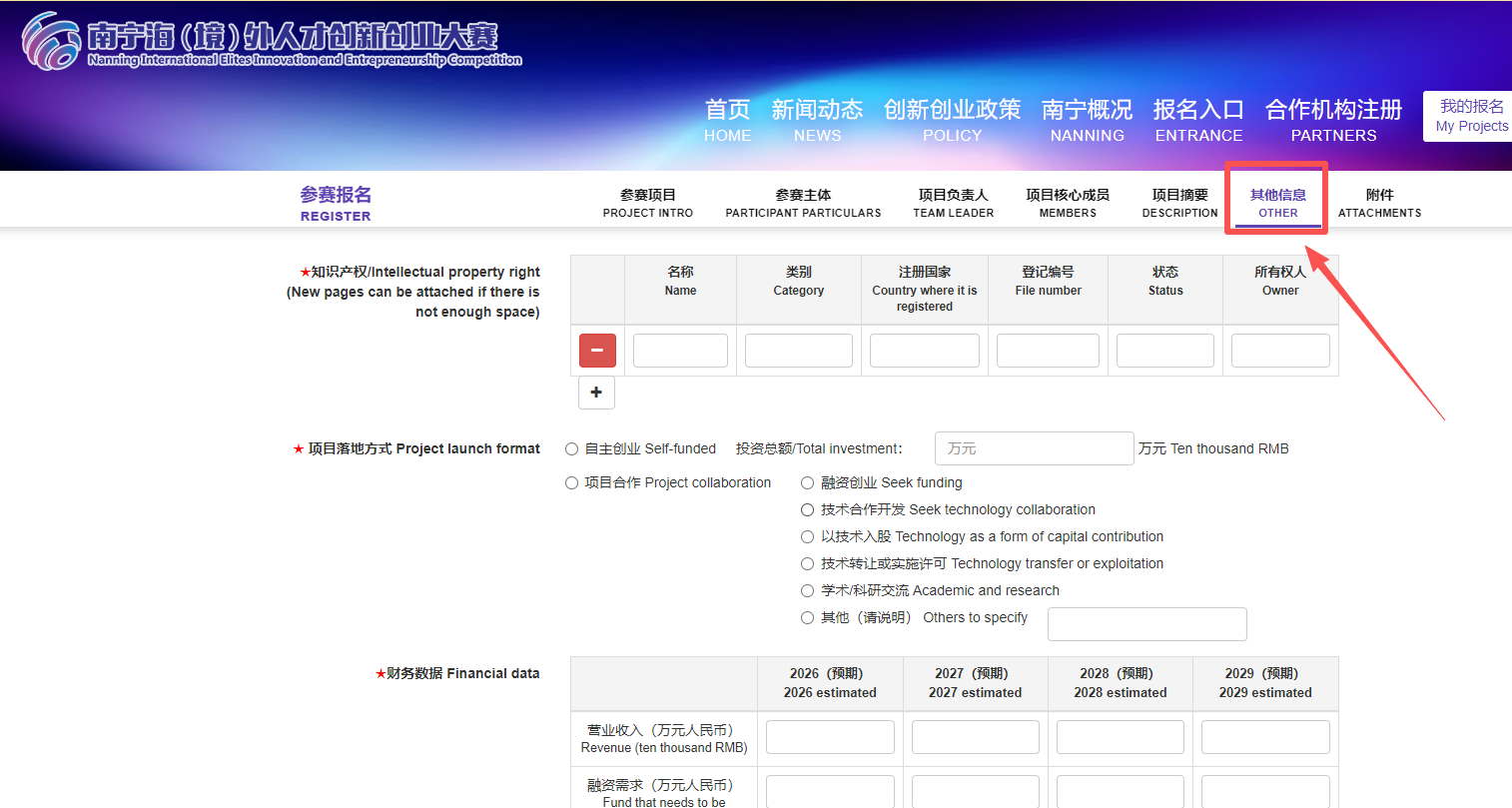Go to the HOME navigation item
Viewport: 1512px width, 808px height.
tap(727, 120)
